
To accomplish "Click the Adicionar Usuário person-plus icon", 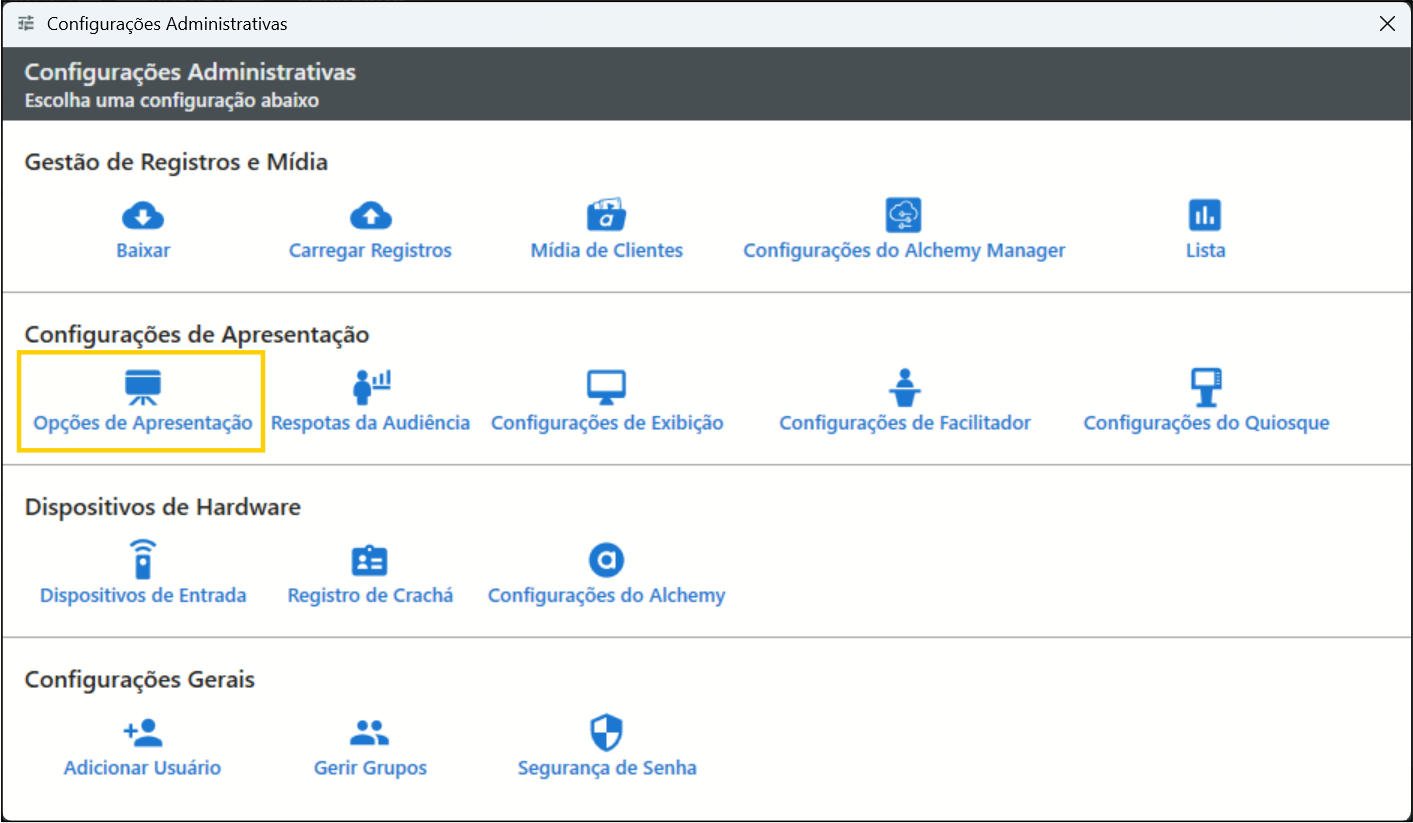I will tap(143, 733).
